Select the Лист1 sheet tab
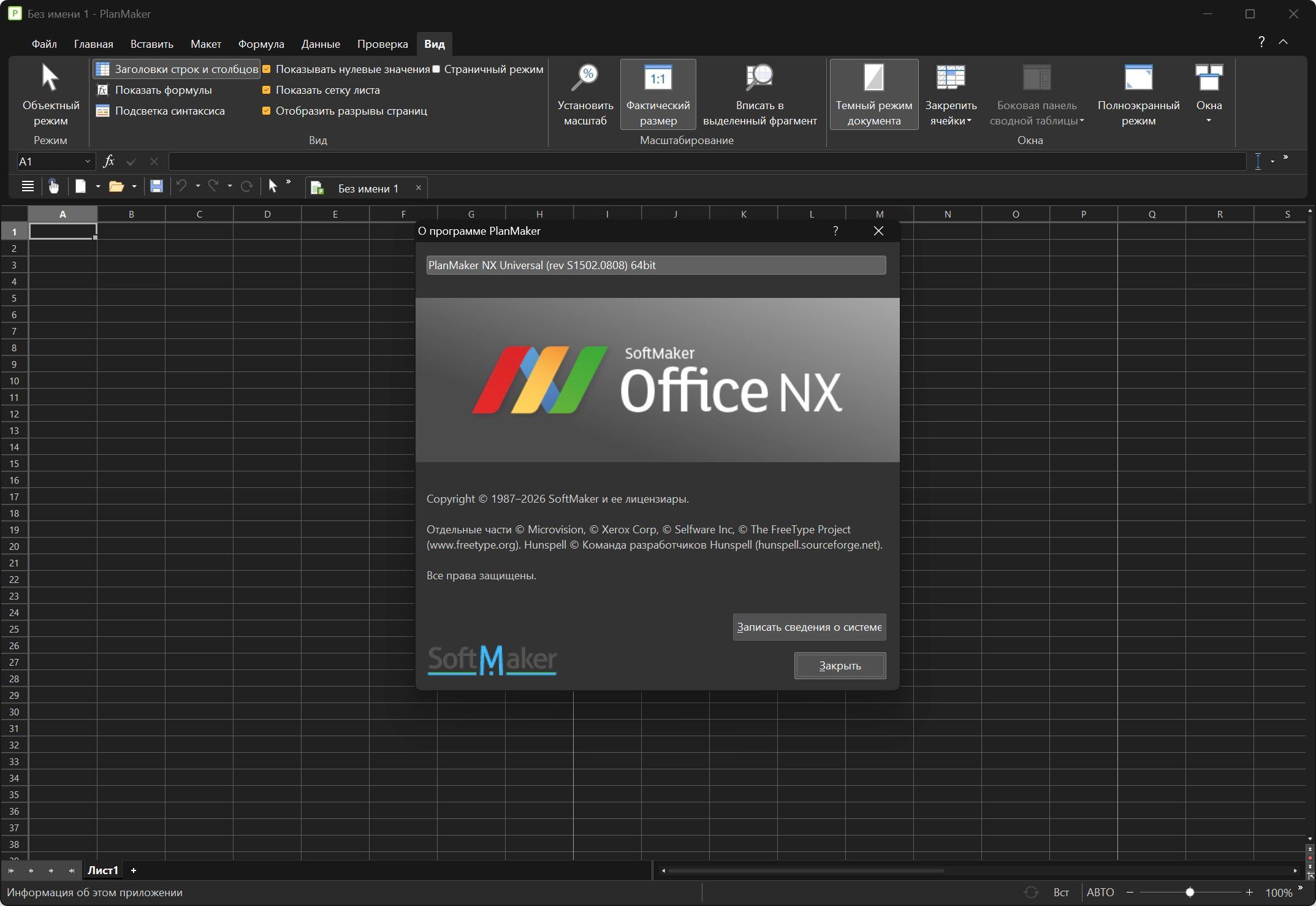The width and height of the screenshot is (1316, 906). [x=102, y=870]
